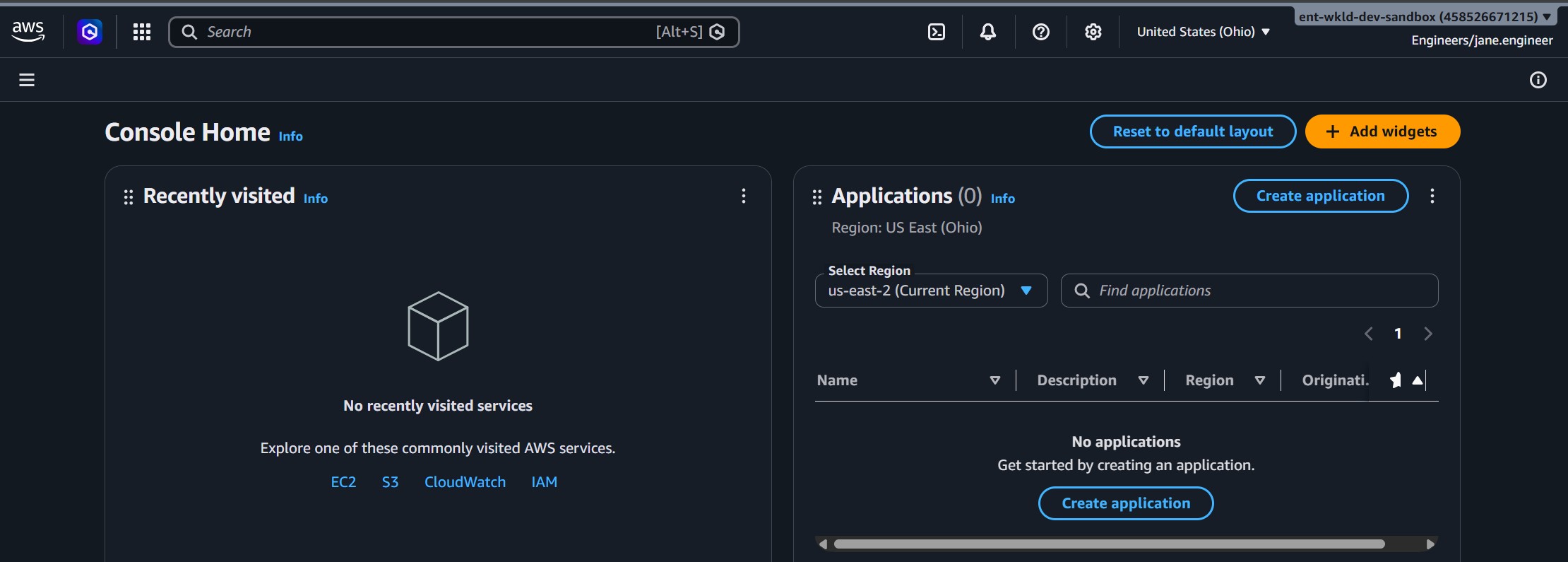Focus the Find applications input field
1568x562 pixels.
click(1249, 291)
